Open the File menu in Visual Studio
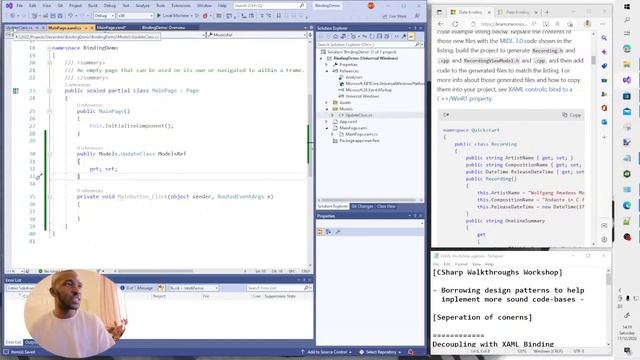The image size is (640, 360). (x=20, y=6)
